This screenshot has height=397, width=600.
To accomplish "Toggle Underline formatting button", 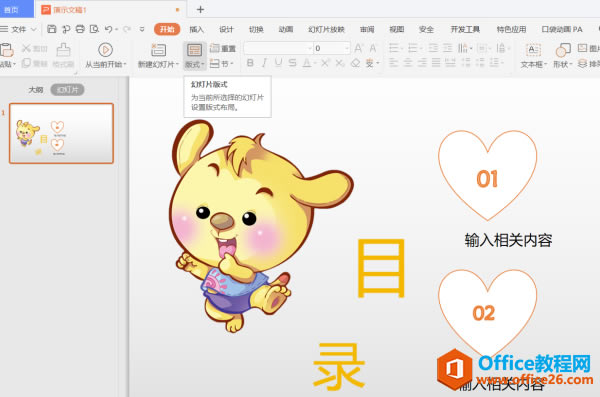I will 278,63.
